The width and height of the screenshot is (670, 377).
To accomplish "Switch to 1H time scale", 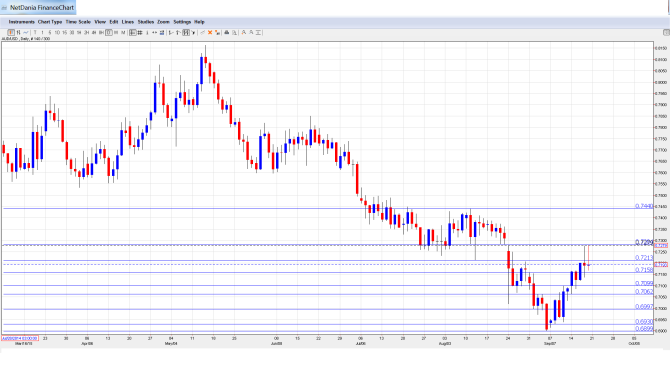I will 79,32.
